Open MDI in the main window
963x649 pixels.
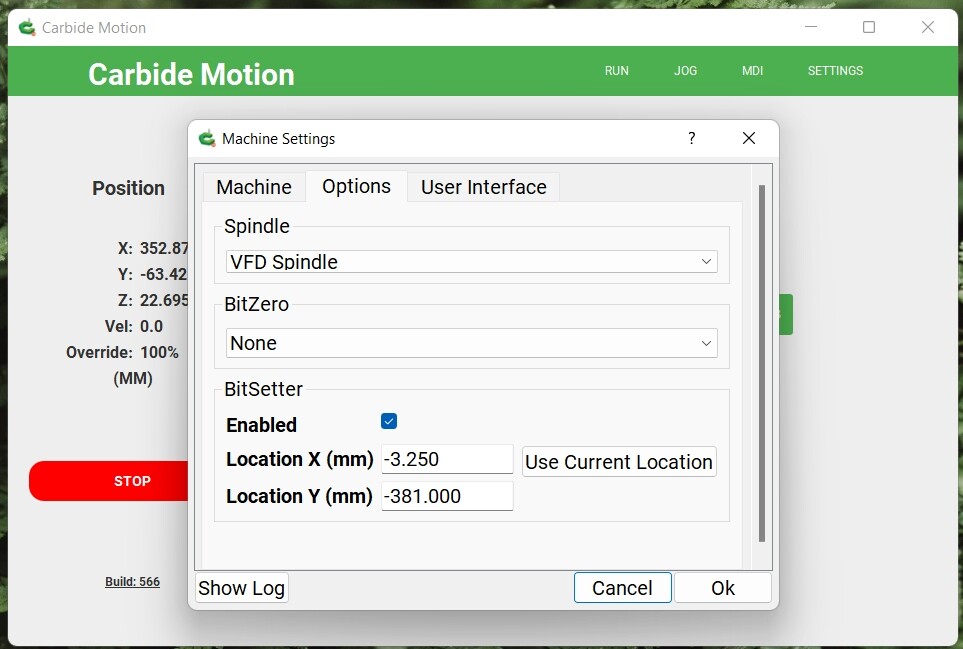click(752, 71)
